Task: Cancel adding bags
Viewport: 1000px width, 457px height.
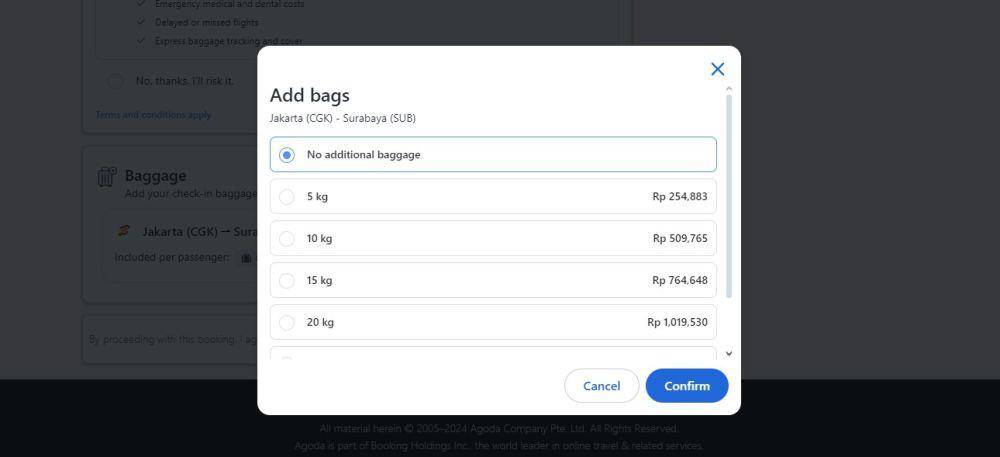Action: (x=601, y=386)
